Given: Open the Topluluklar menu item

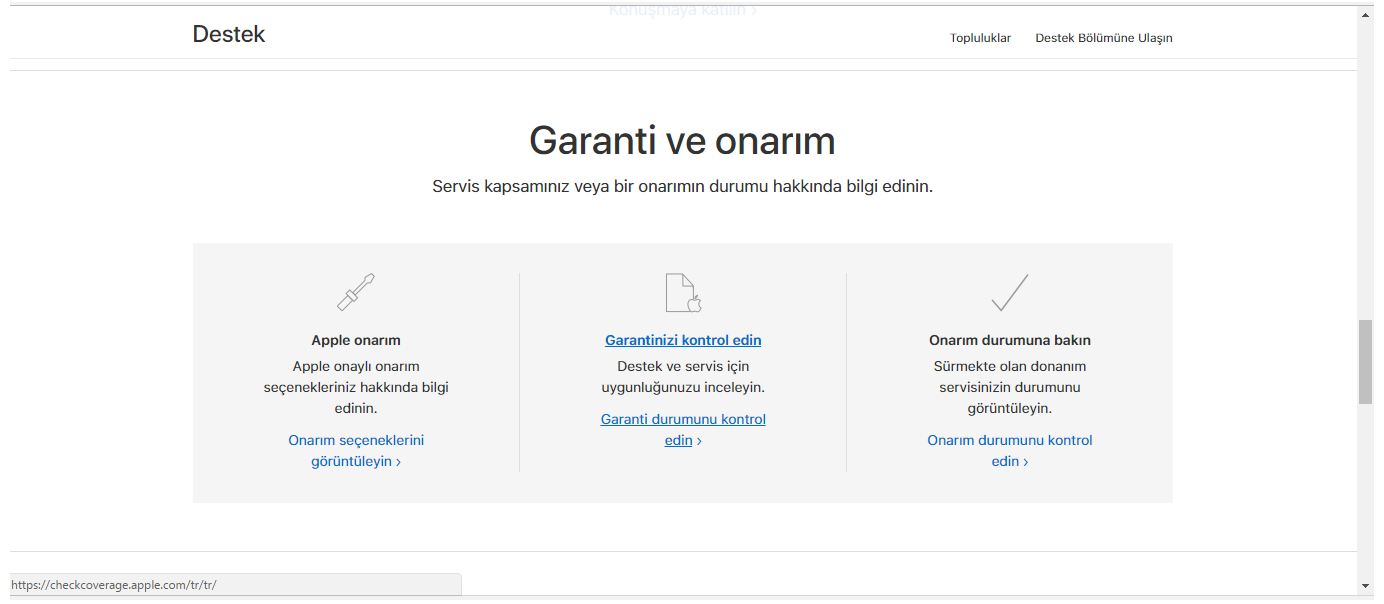Looking at the screenshot, I should (x=980, y=38).
